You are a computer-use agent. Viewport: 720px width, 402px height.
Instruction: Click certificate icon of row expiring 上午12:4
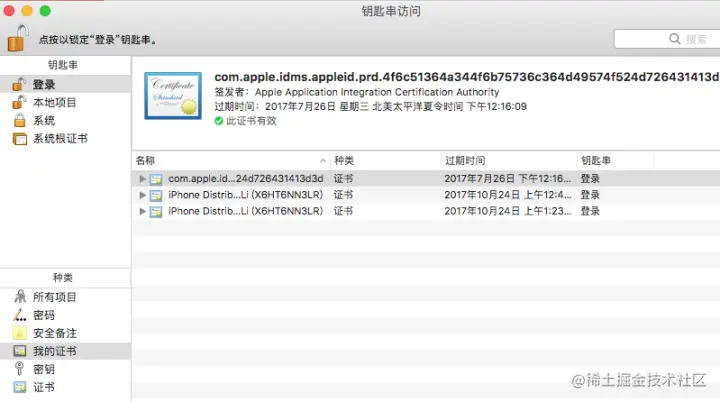tap(156, 195)
